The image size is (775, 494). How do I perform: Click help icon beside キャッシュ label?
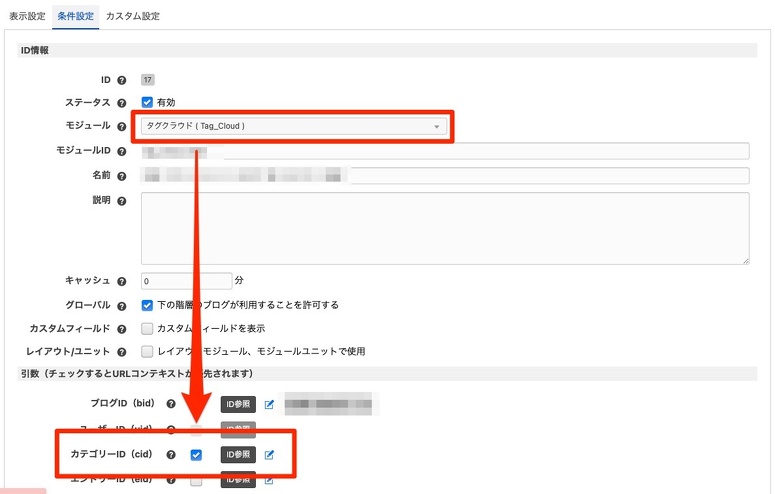tap(122, 282)
